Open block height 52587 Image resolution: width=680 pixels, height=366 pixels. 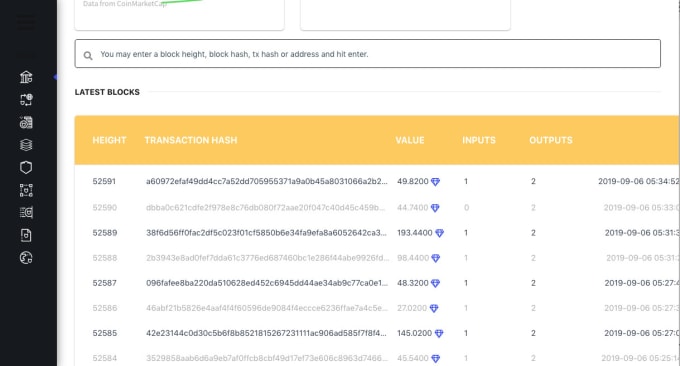(105, 283)
